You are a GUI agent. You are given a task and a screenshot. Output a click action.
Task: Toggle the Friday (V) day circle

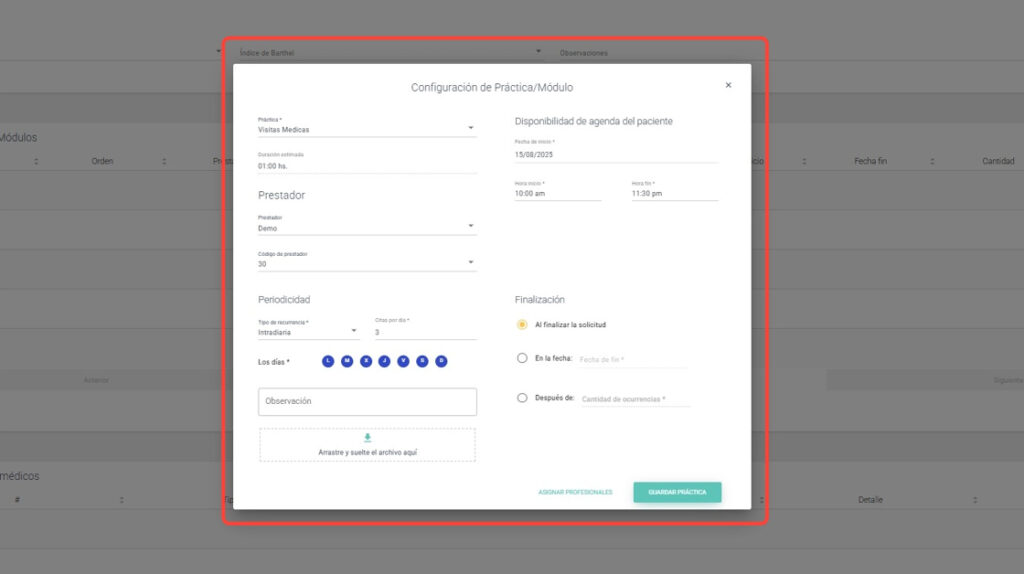coord(403,361)
